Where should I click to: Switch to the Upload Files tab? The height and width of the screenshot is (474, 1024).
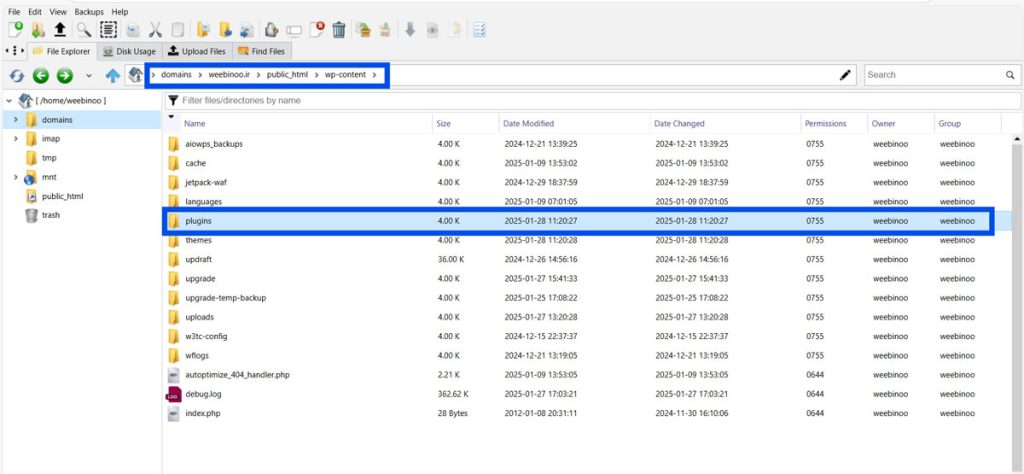[197, 51]
